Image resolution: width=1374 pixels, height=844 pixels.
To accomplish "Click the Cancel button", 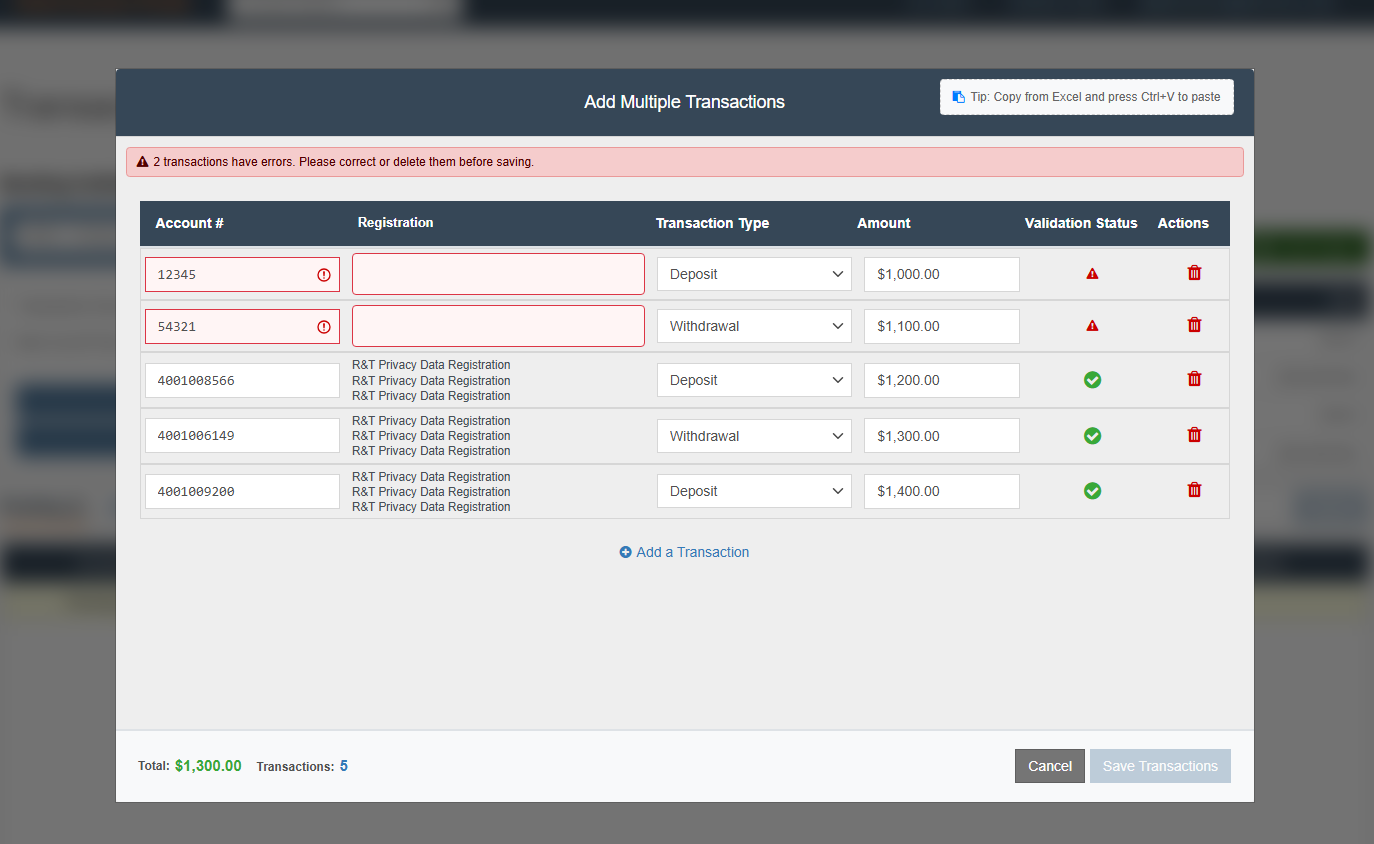I will (x=1050, y=766).
